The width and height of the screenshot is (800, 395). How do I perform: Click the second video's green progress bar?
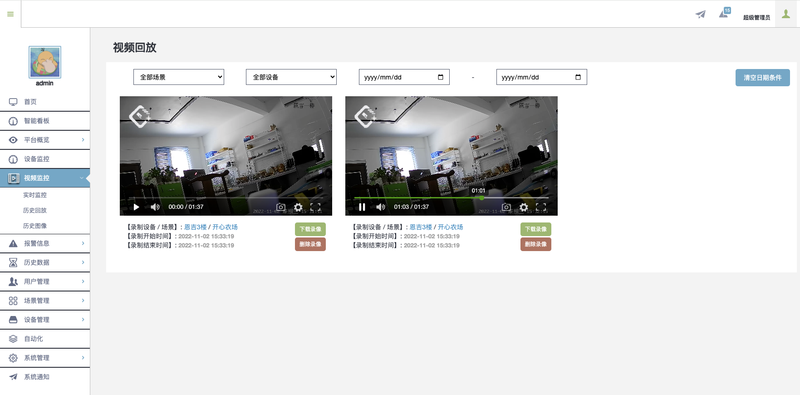click(418, 198)
